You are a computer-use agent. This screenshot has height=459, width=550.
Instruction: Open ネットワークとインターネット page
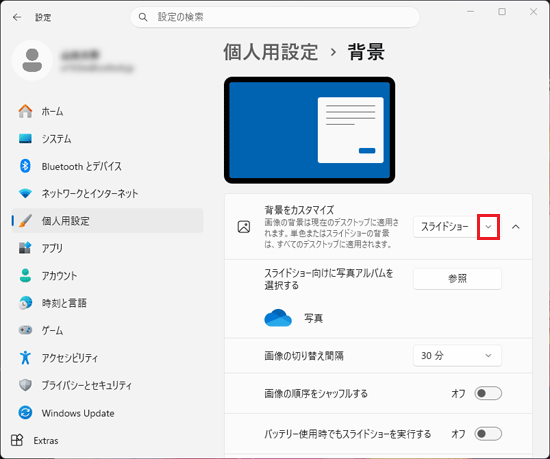(x=107, y=193)
